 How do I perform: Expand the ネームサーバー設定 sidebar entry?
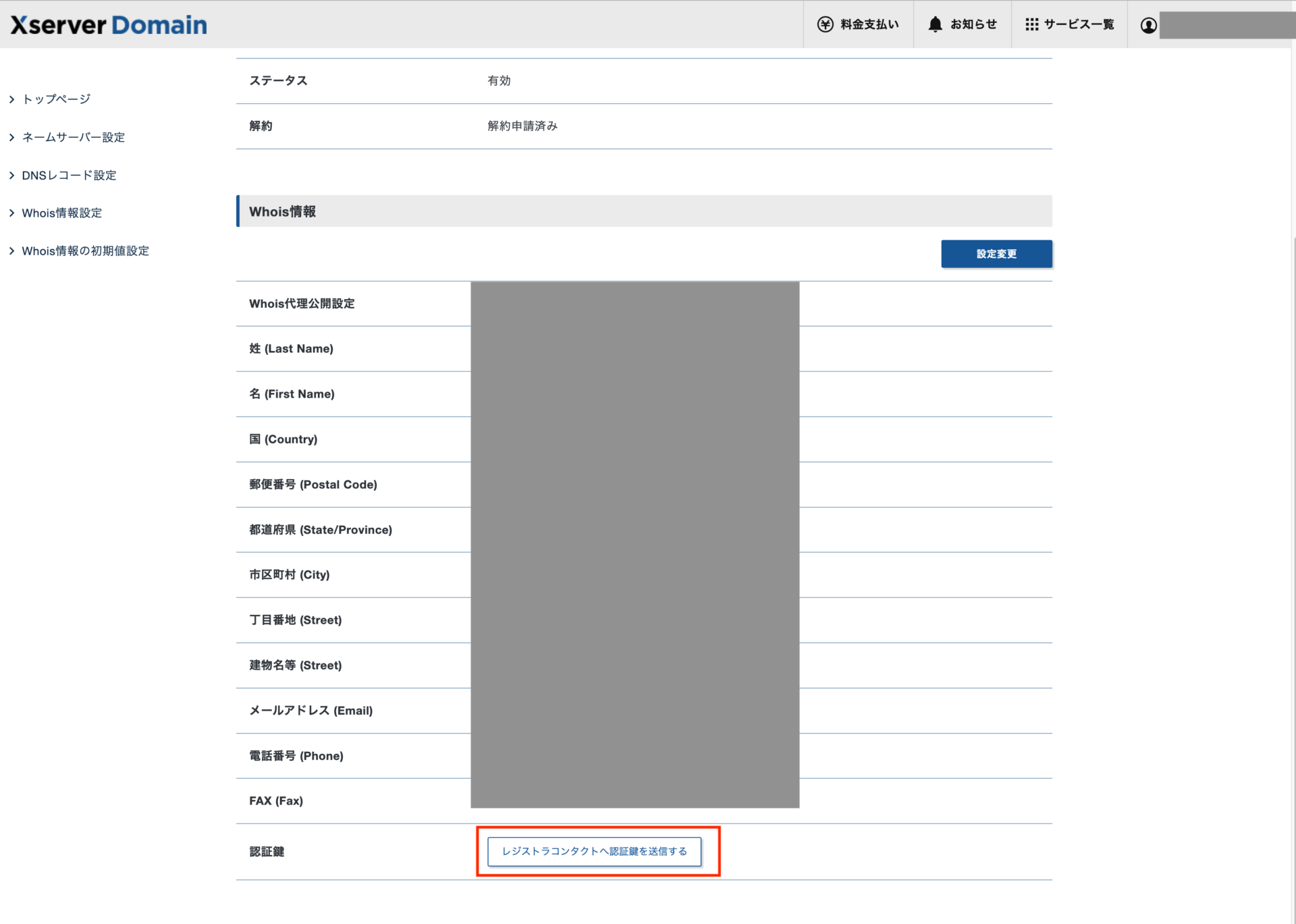(x=73, y=137)
